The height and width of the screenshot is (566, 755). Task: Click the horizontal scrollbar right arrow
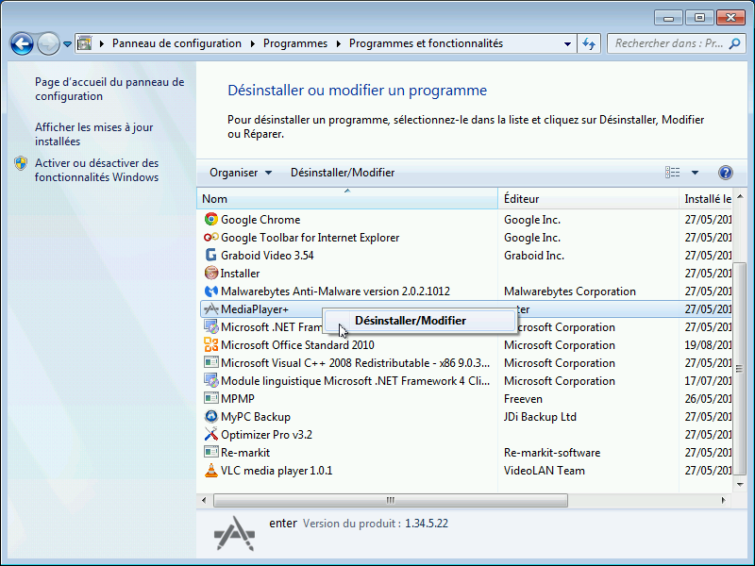click(723, 500)
